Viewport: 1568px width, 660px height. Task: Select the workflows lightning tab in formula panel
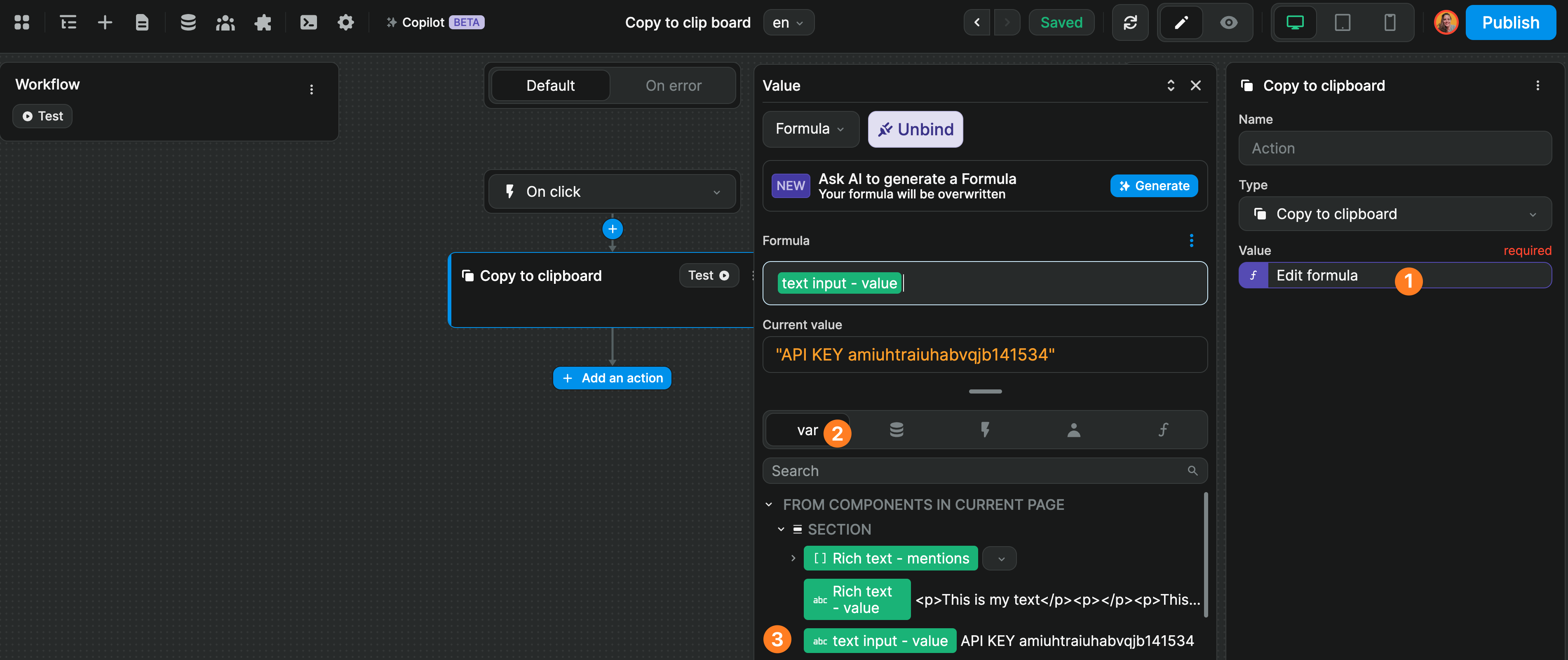pos(985,430)
